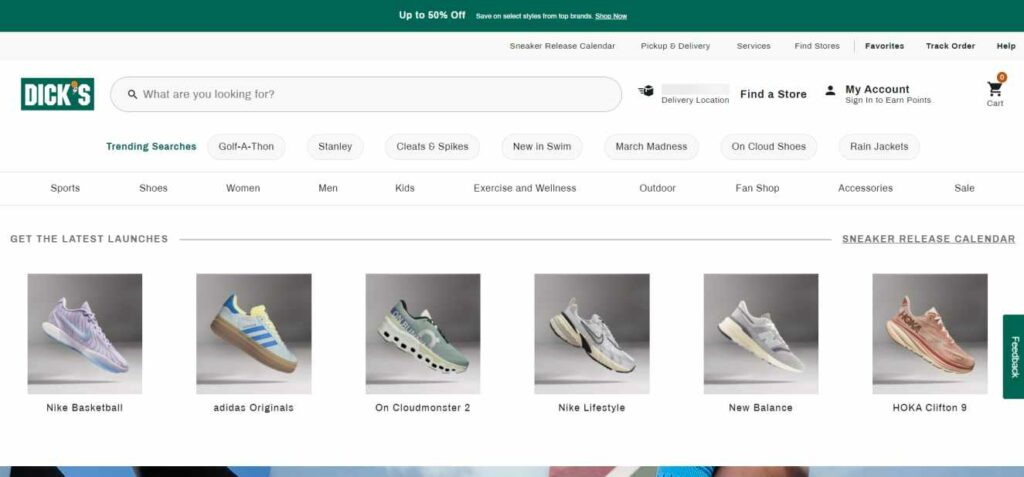Click the adidas Originals shoe thumbnail
The width and height of the screenshot is (1024, 477).
[x=254, y=333]
